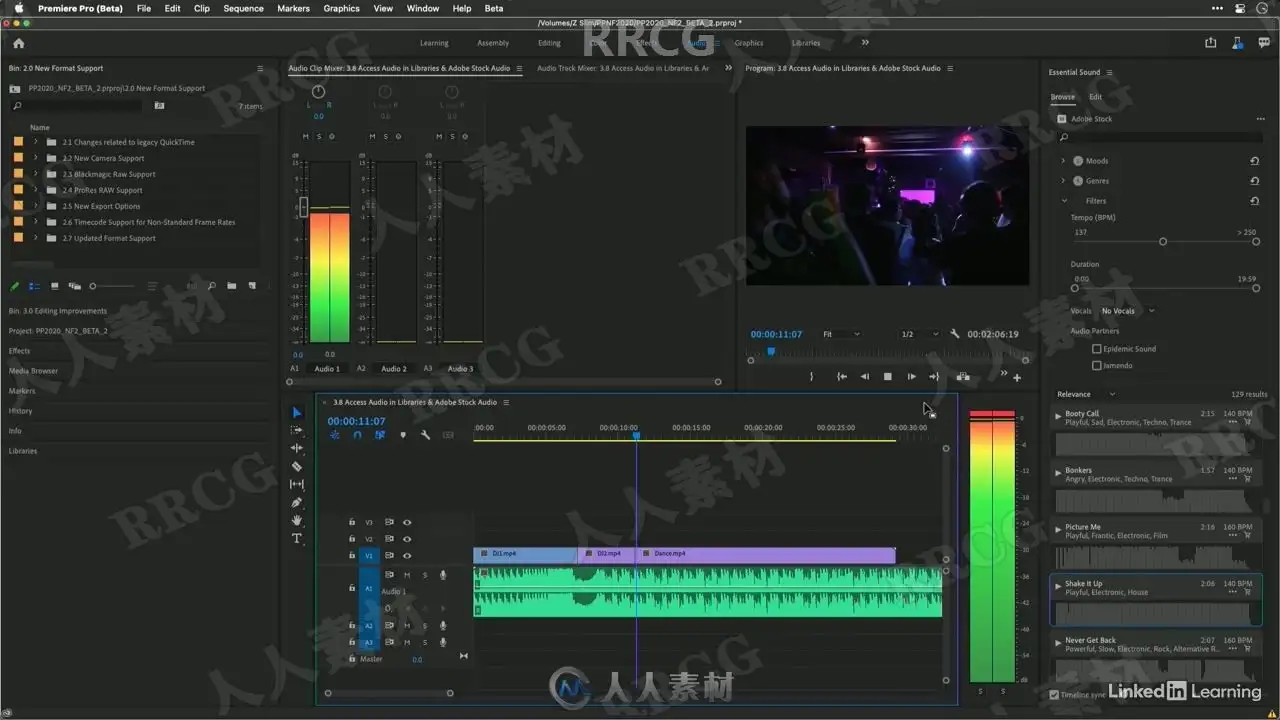The width and height of the screenshot is (1280, 720).
Task: Select the Ripple Edit tool
Action: pos(297,448)
